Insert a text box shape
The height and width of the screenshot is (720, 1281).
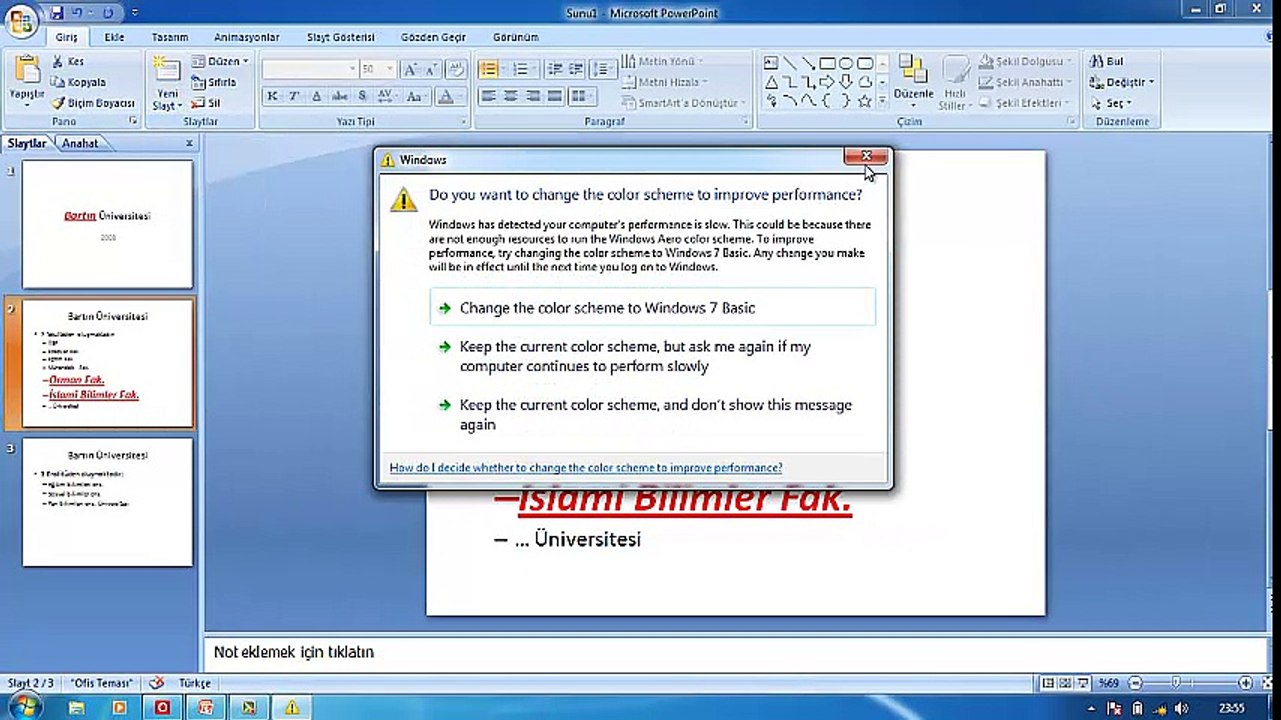pyautogui.click(x=771, y=62)
